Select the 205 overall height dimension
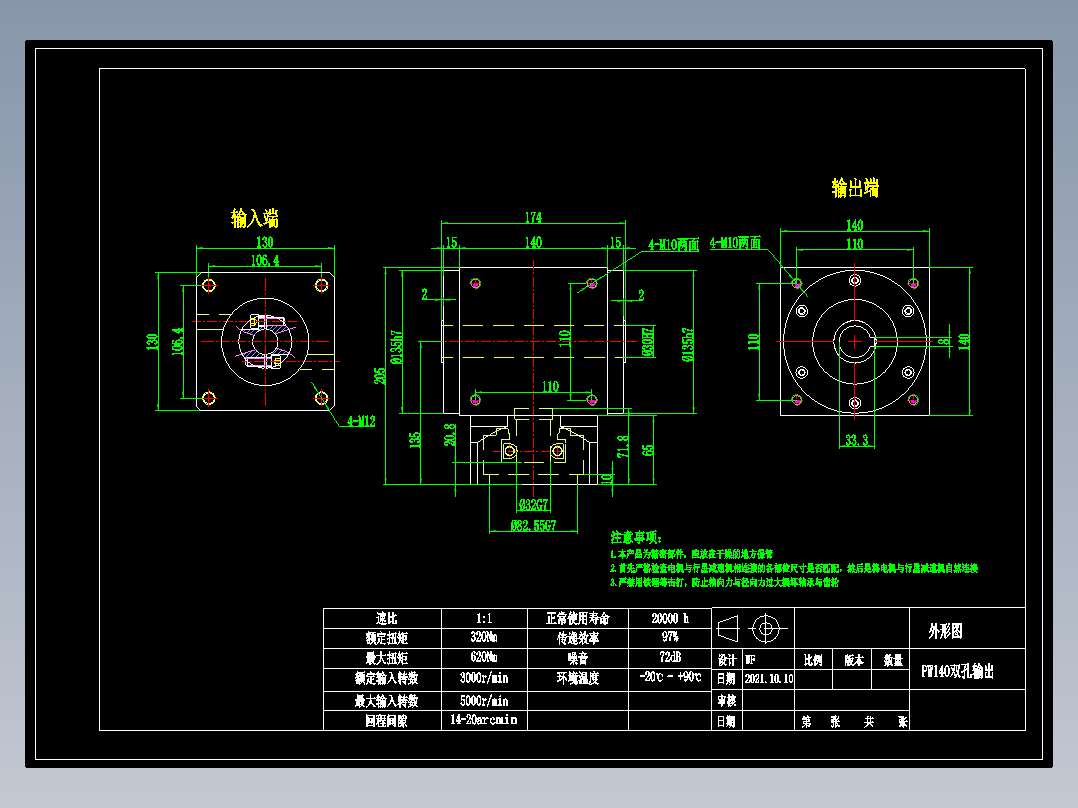 point(380,376)
